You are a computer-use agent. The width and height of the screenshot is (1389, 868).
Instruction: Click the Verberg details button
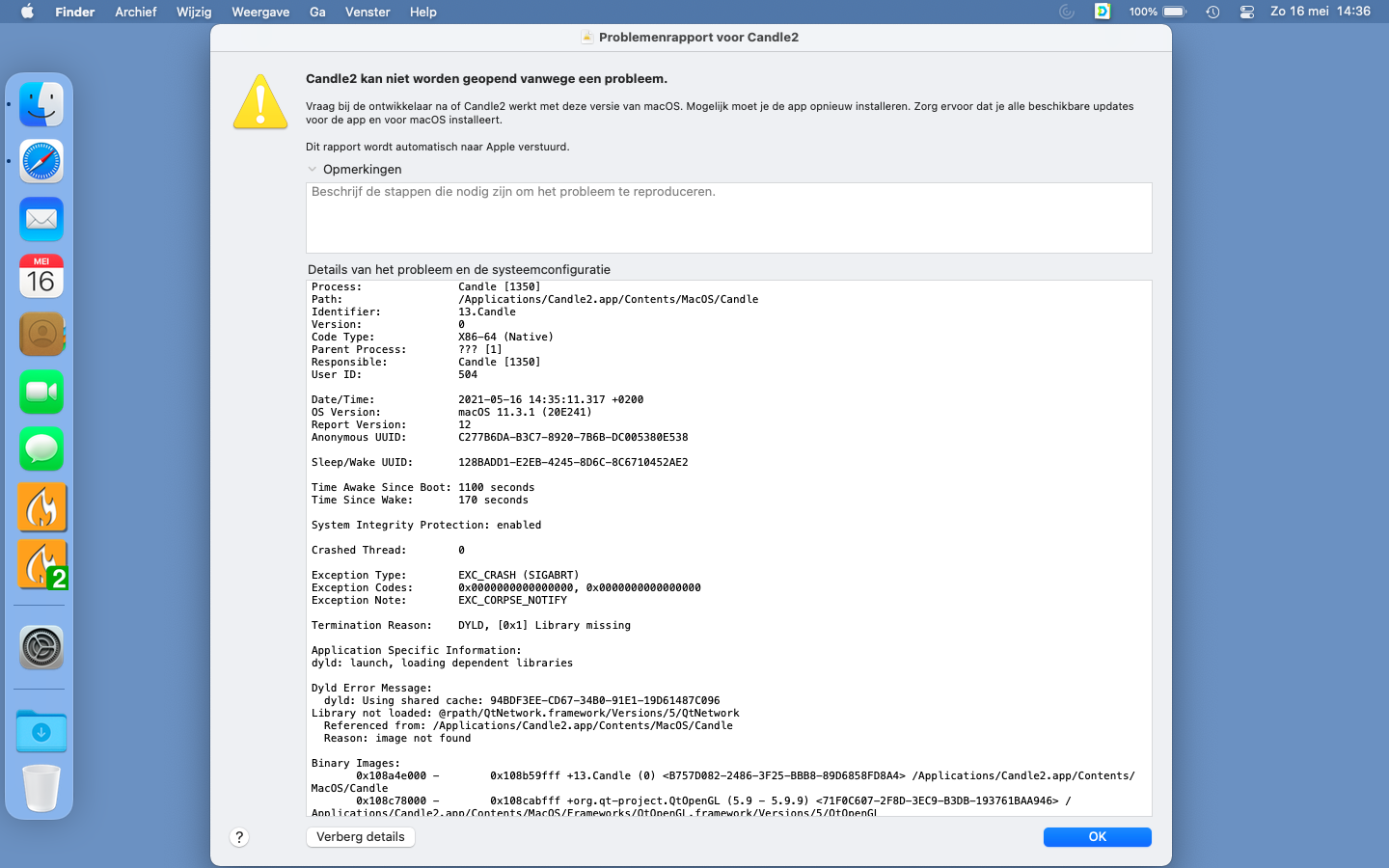[361, 837]
